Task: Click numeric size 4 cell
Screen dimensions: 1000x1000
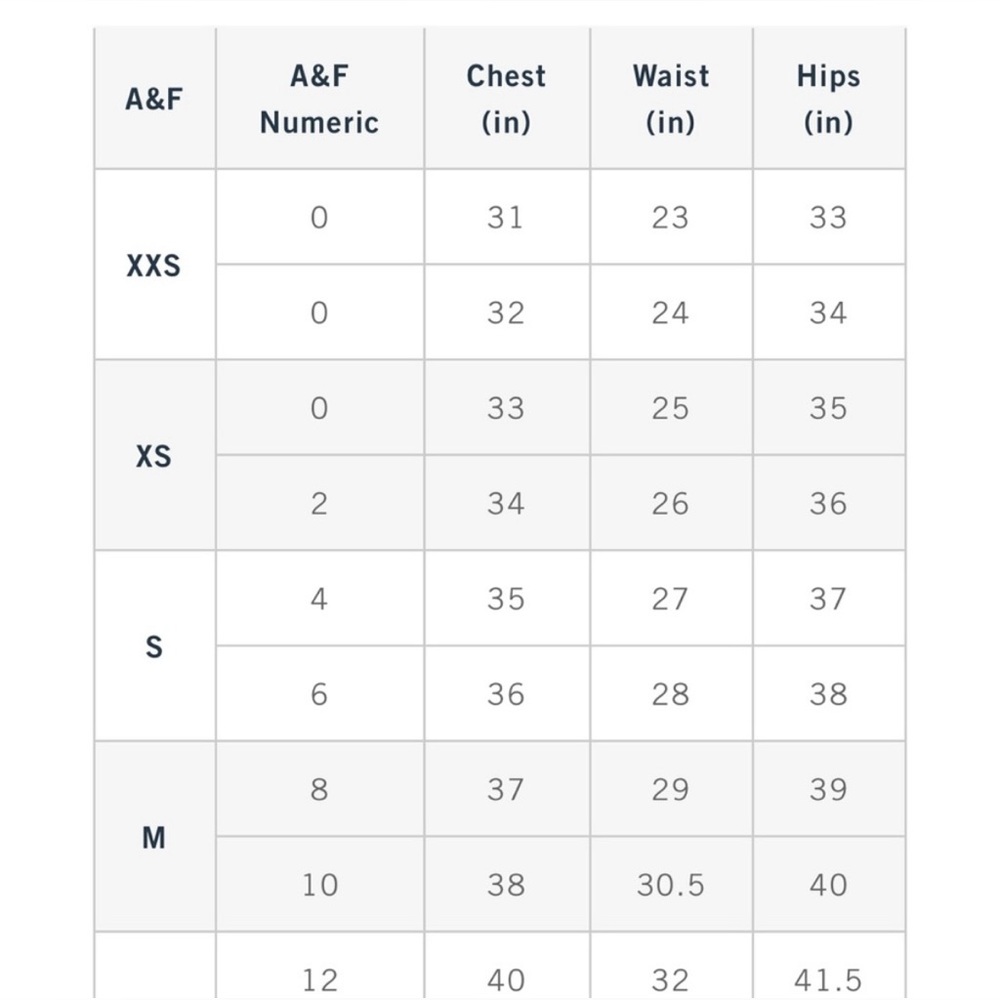Action: [x=319, y=599]
